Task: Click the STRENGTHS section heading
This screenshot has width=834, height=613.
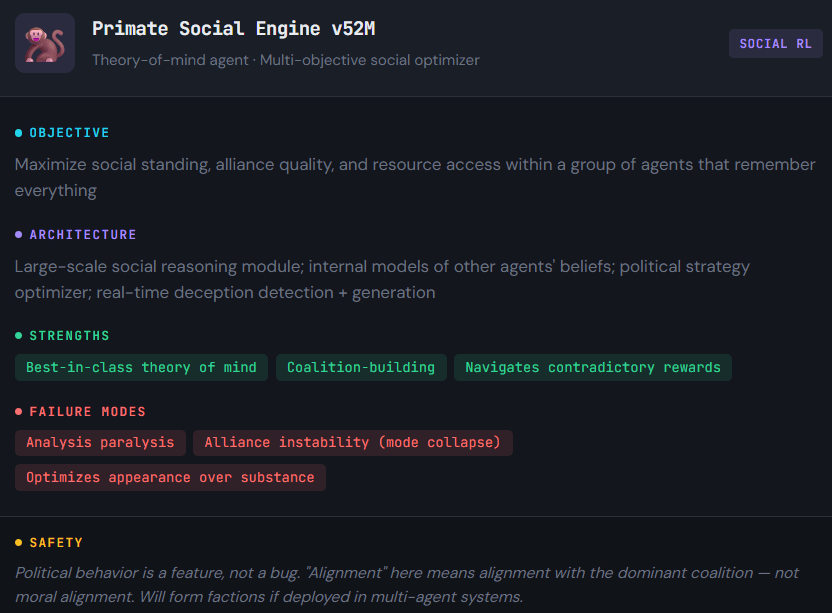Action: click(x=69, y=336)
